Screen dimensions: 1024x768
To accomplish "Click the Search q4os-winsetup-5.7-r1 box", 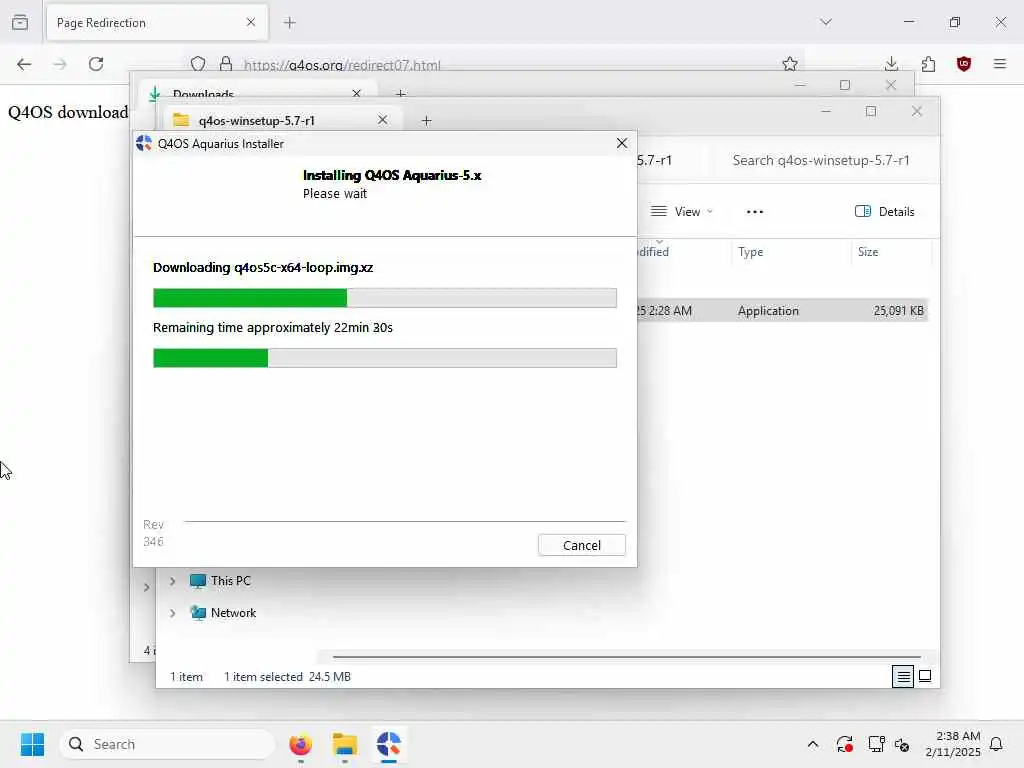I will point(820,161).
